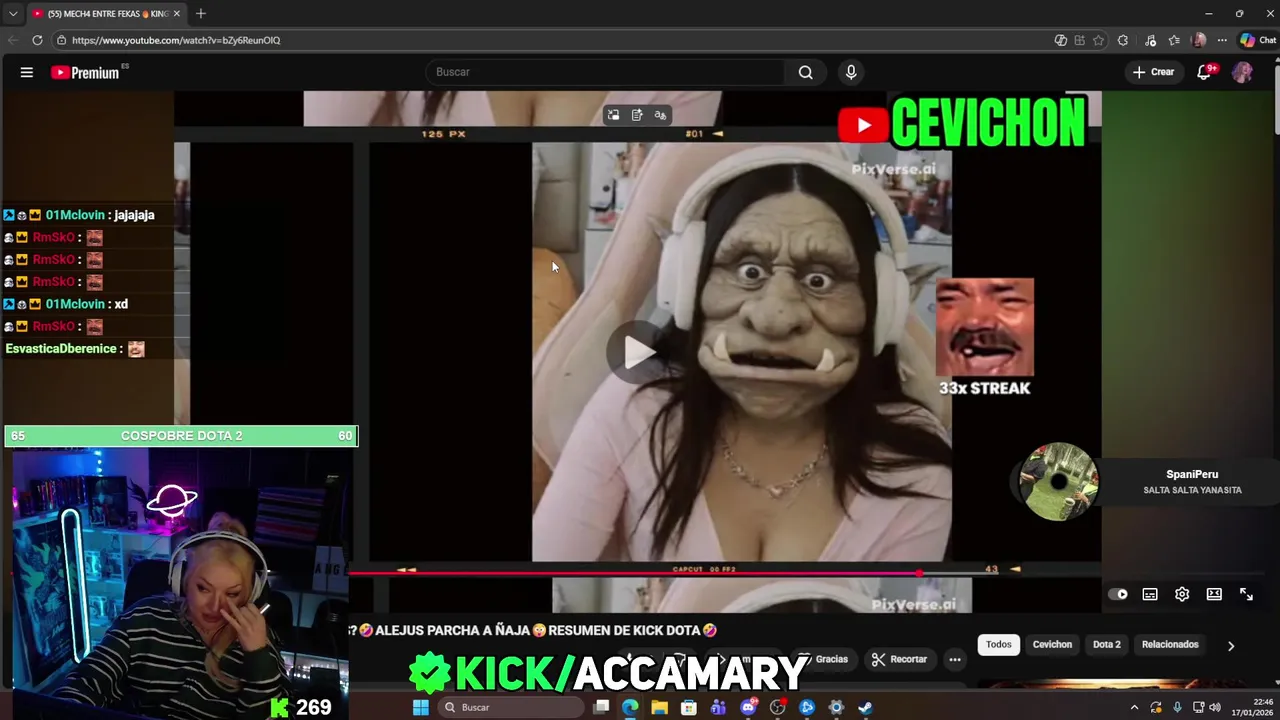Open Steam from taskbar
This screenshot has width=1280, height=720.
pyautogui.click(x=865, y=707)
